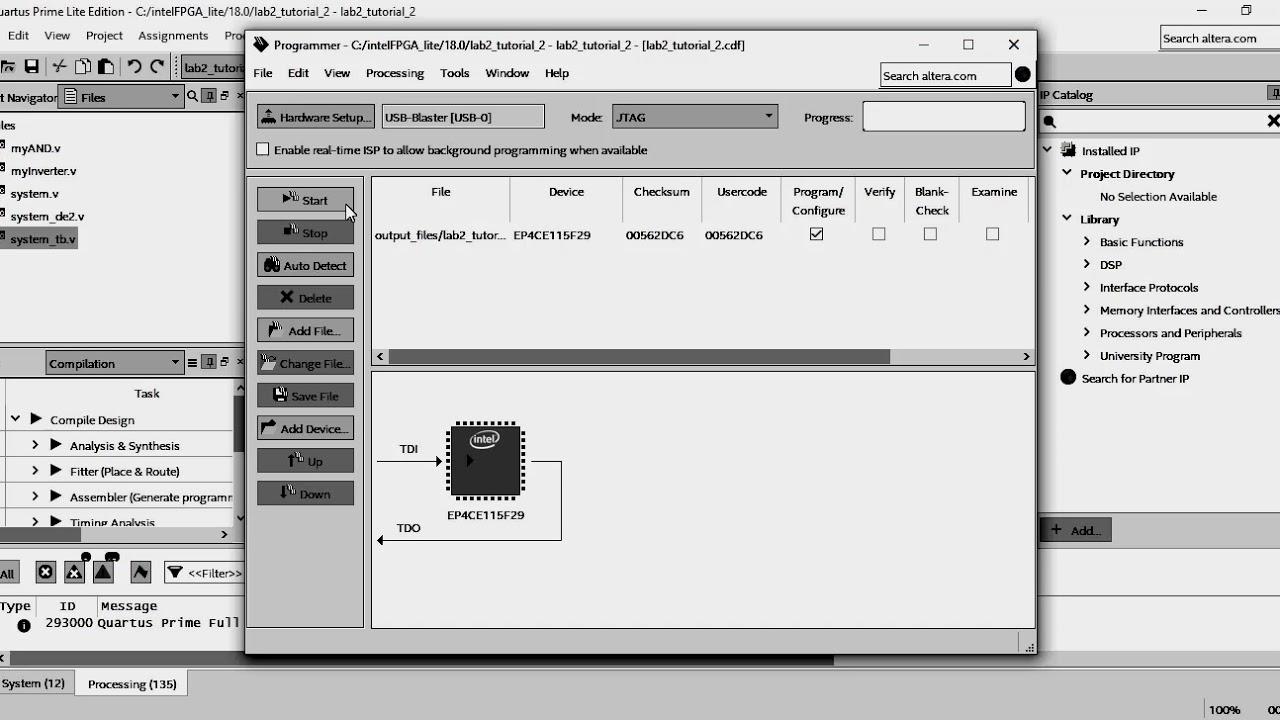Open Programmer Processing menu
This screenshot has width=1280, height=720.
tap(395, 73)
